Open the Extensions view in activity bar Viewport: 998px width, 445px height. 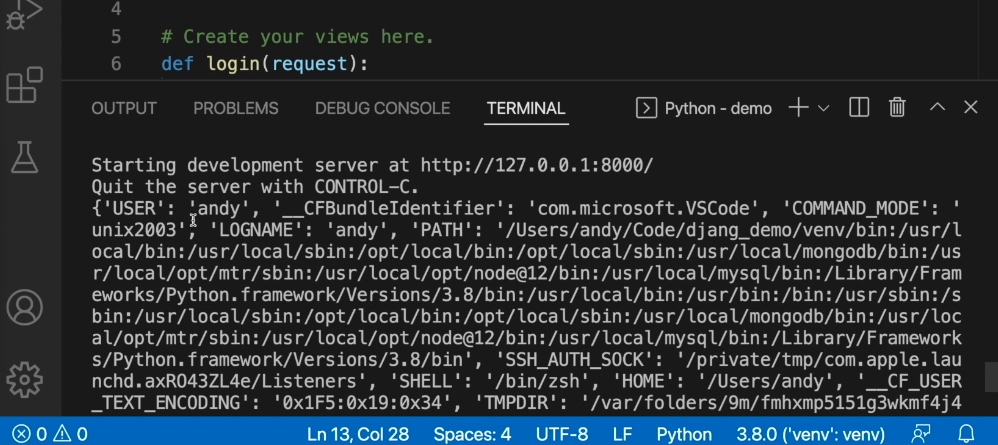(x=24, y=85)
